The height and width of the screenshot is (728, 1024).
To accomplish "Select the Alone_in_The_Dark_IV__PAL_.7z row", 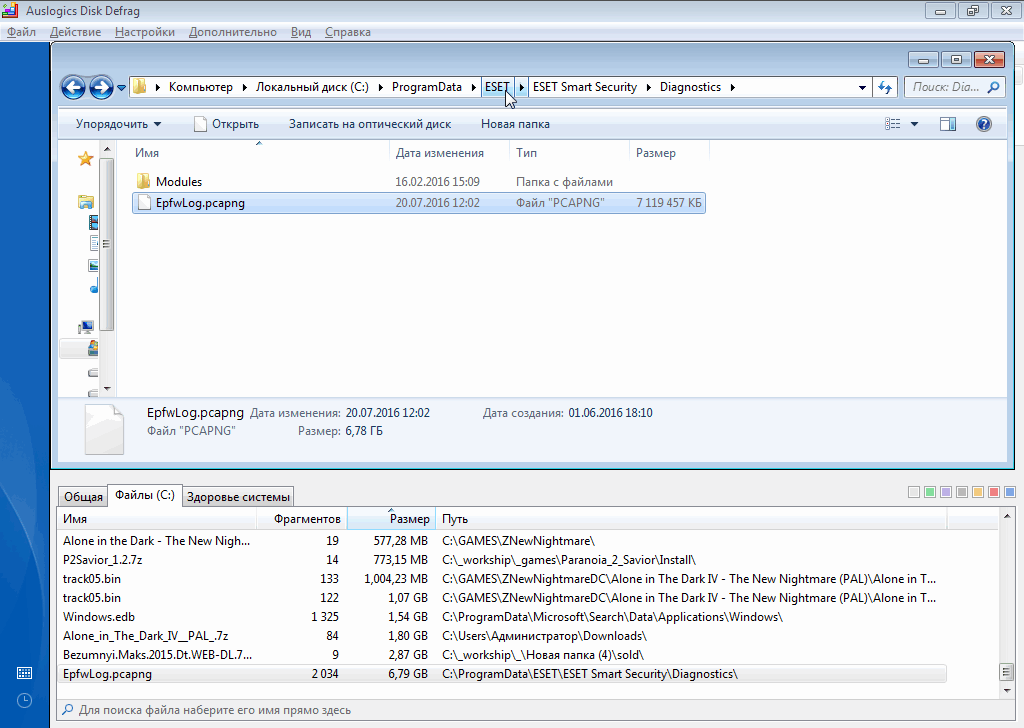I will coord(502,636).
